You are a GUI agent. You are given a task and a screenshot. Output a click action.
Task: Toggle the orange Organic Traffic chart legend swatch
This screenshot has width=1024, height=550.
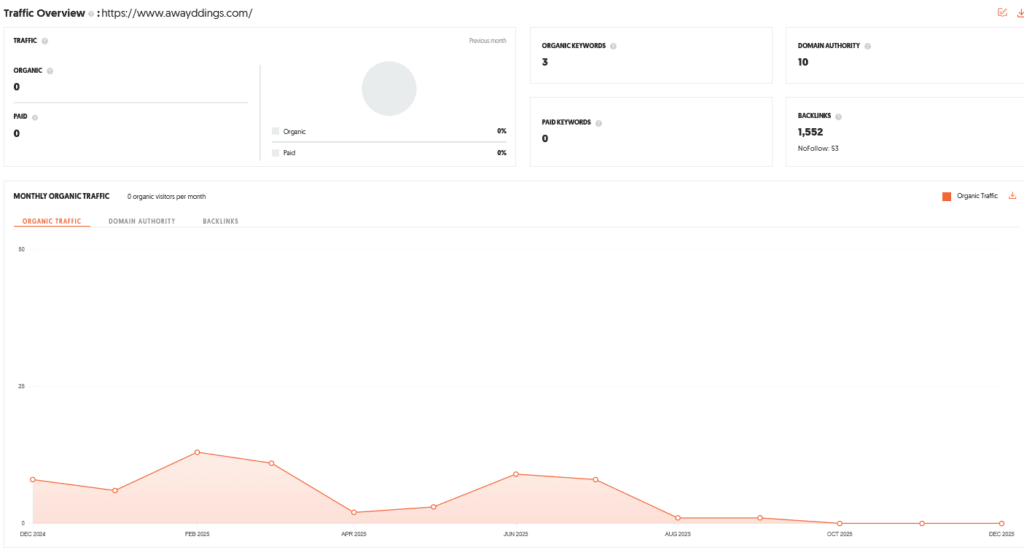coord(946,196)
